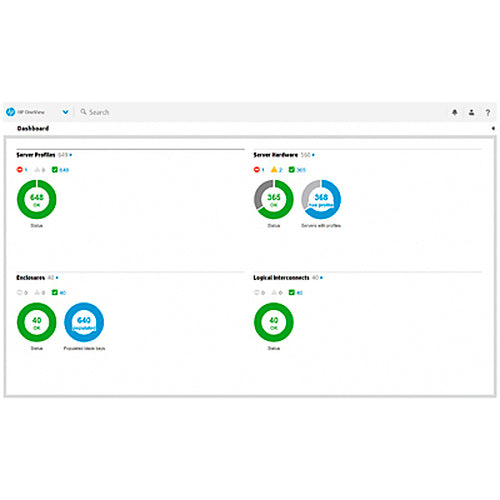Viewport: 500px width, 500px height.
Task: Click the "Populated blade bays" label
Action: (84, 348)
